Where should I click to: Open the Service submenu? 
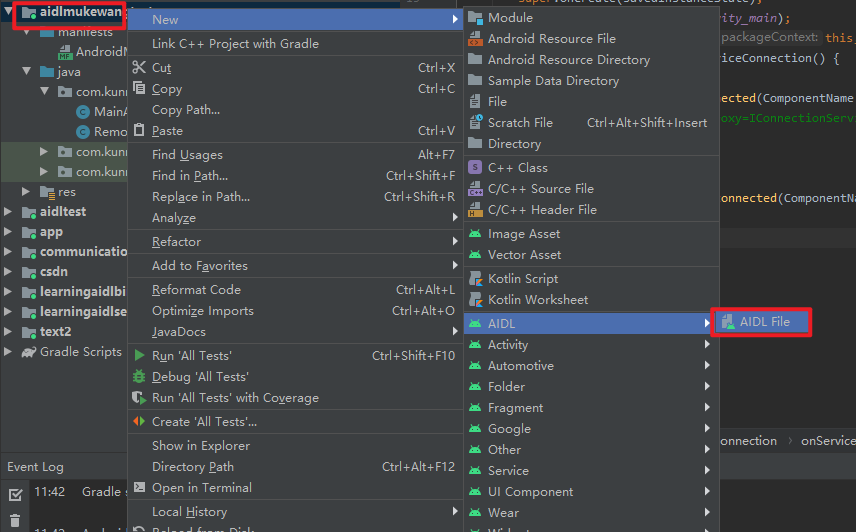click(591, 470)
